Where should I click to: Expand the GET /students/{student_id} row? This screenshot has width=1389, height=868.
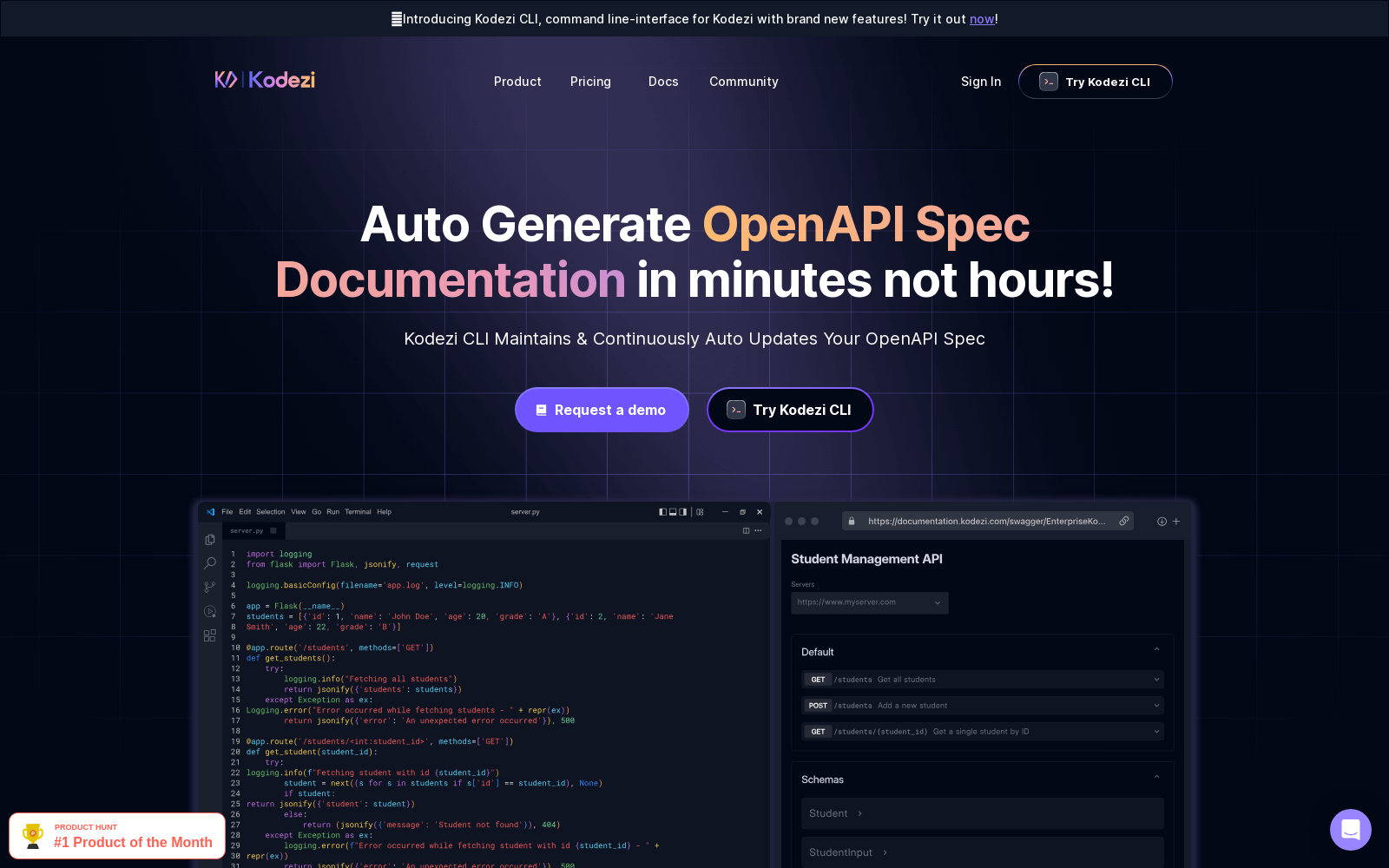983,732
